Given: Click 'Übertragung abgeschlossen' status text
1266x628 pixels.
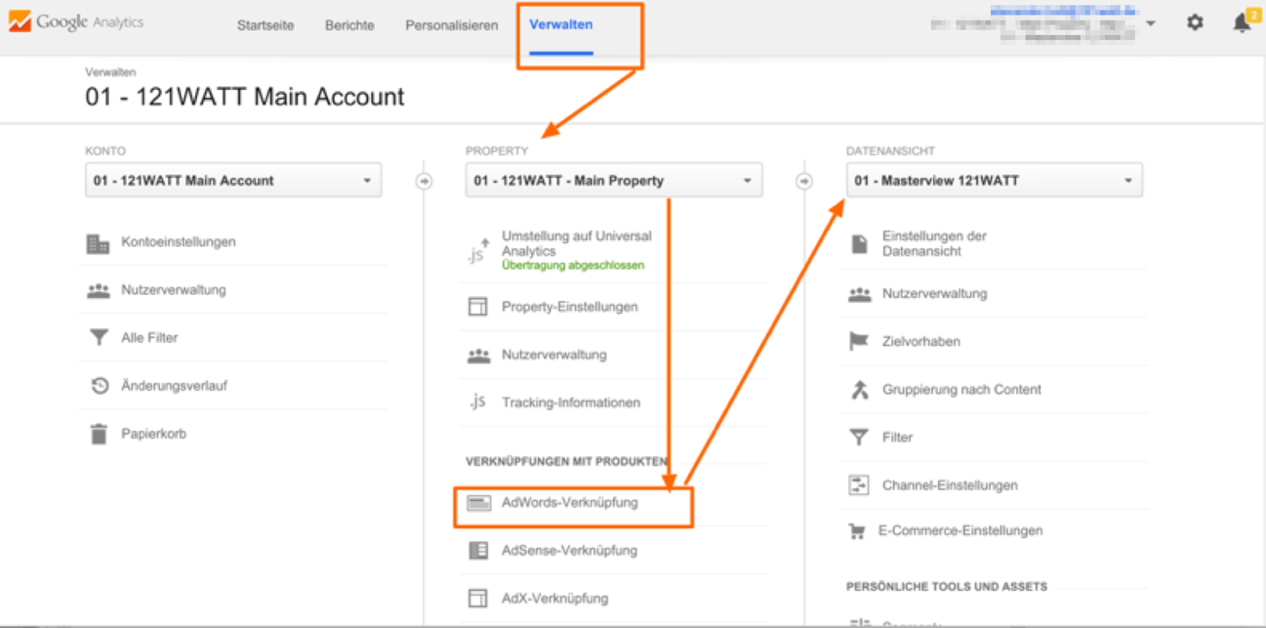Looking at the screenshot, I should tap(573, 266).
